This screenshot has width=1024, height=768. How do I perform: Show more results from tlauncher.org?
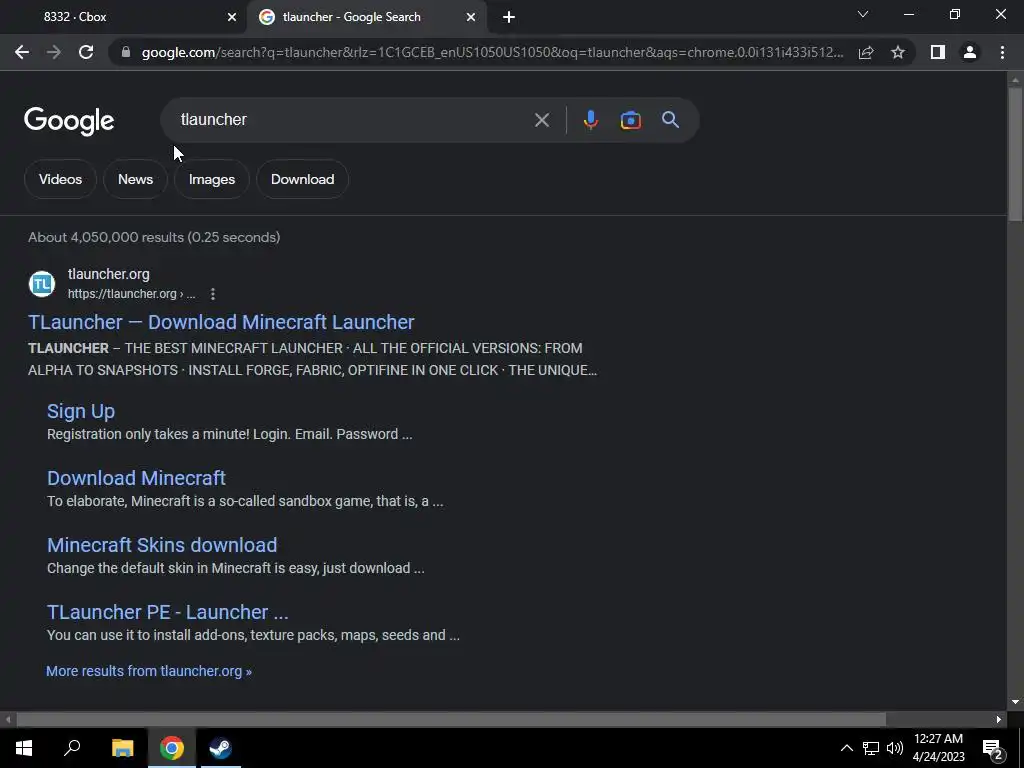(x=149, y=671)
